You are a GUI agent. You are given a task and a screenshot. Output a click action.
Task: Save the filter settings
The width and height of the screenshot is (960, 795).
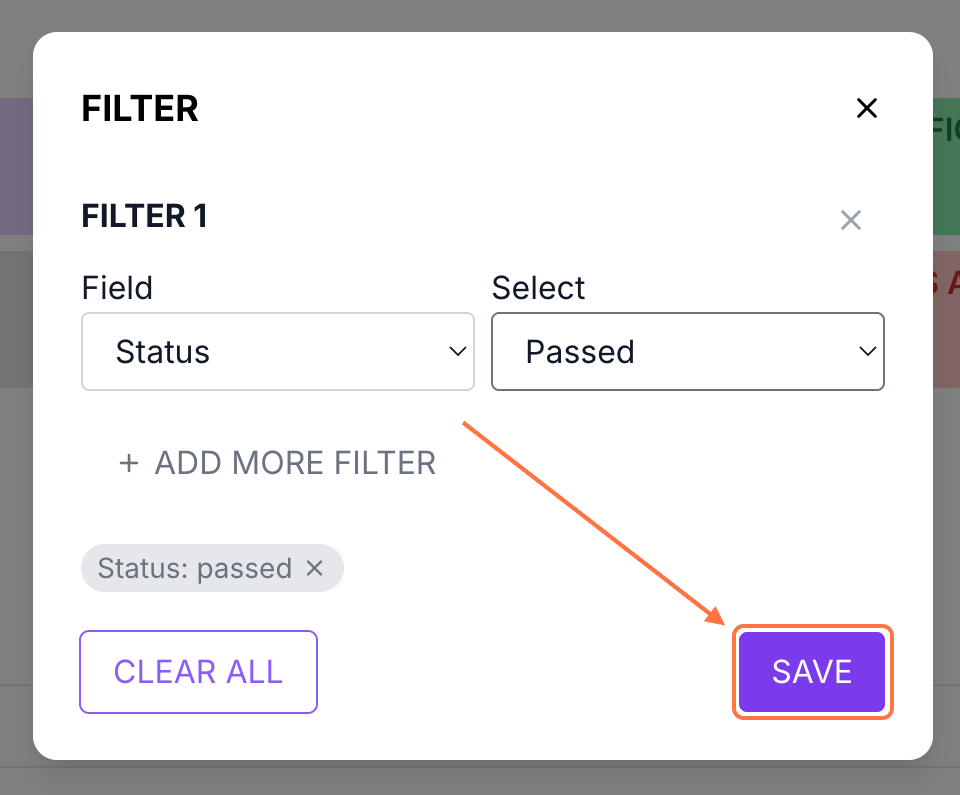(x=812, y=672)
